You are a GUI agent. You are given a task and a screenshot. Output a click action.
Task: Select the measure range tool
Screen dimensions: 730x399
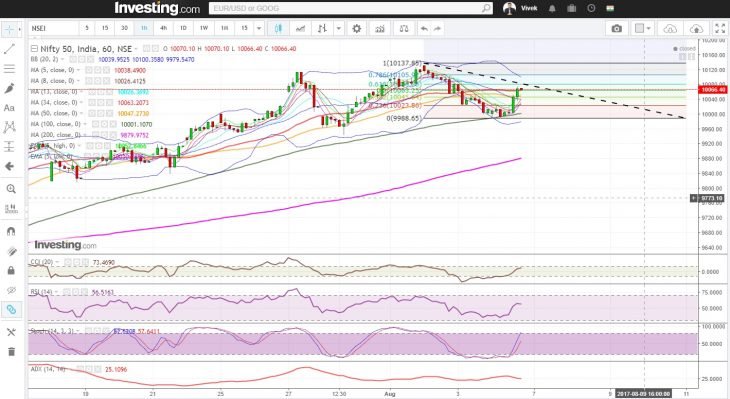coord(9,147)
